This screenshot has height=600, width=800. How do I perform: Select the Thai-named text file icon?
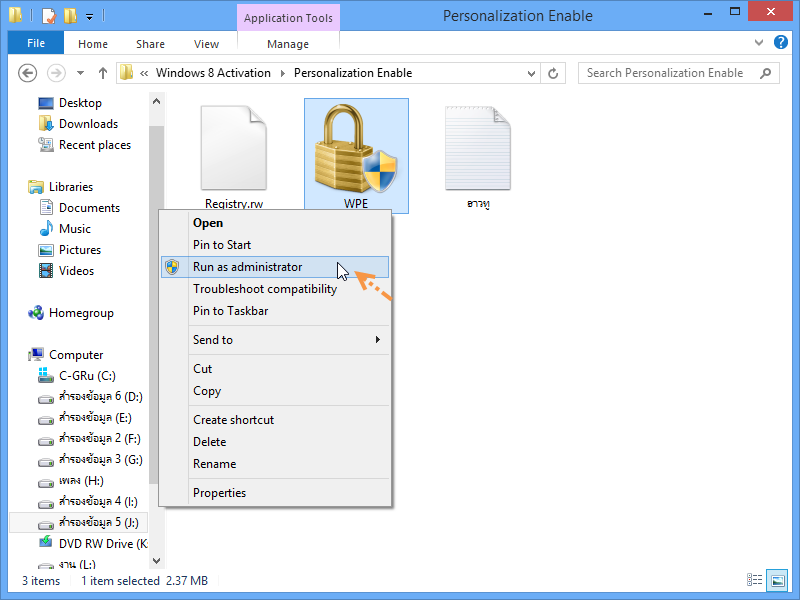478,148
